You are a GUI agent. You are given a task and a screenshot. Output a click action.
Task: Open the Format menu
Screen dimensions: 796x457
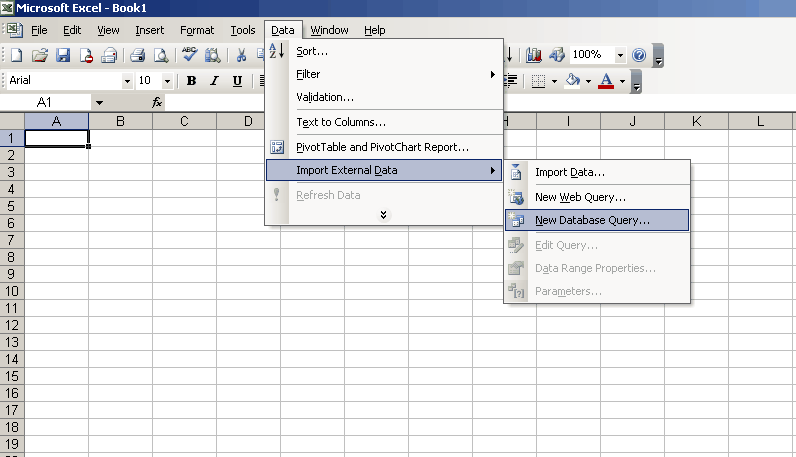(197, 30)
